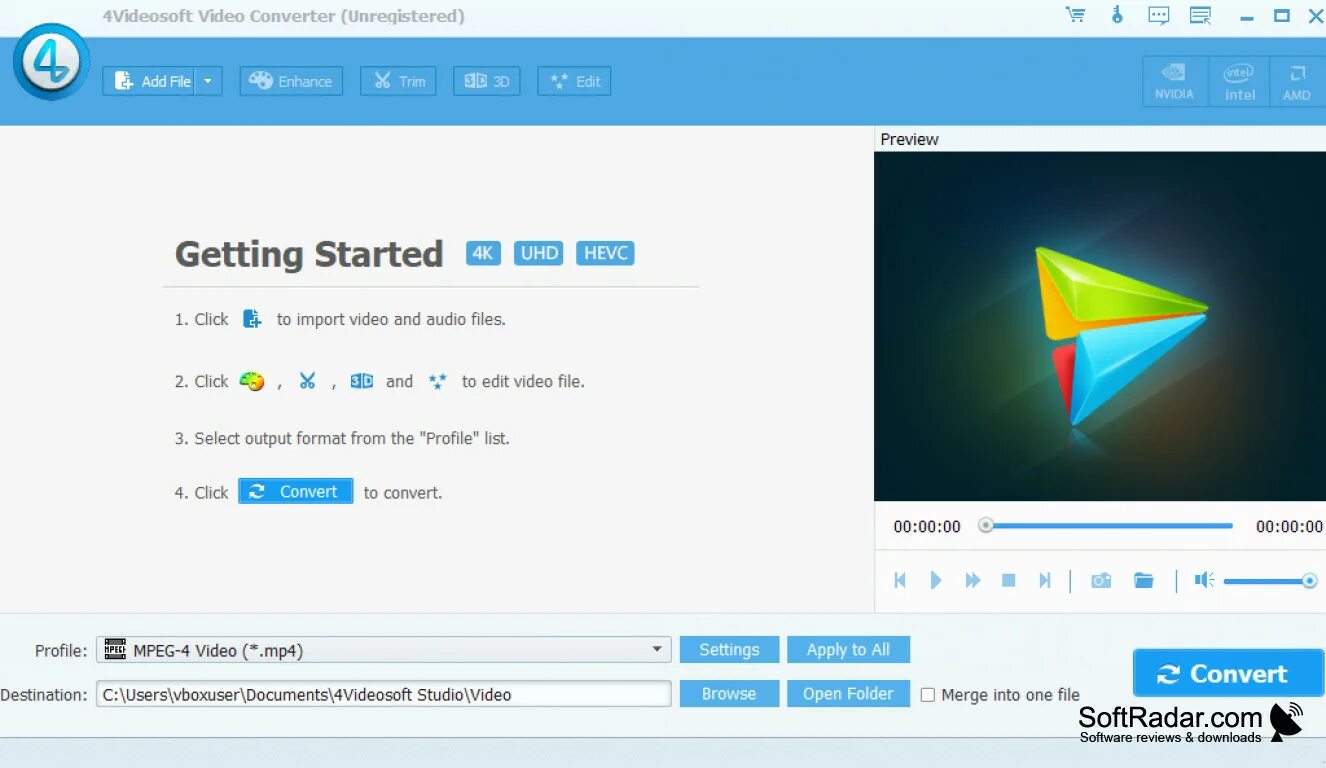1326x768 pixels.
Task: Click Convert button in Getting Started step 4
Action: tap(295, 491)
